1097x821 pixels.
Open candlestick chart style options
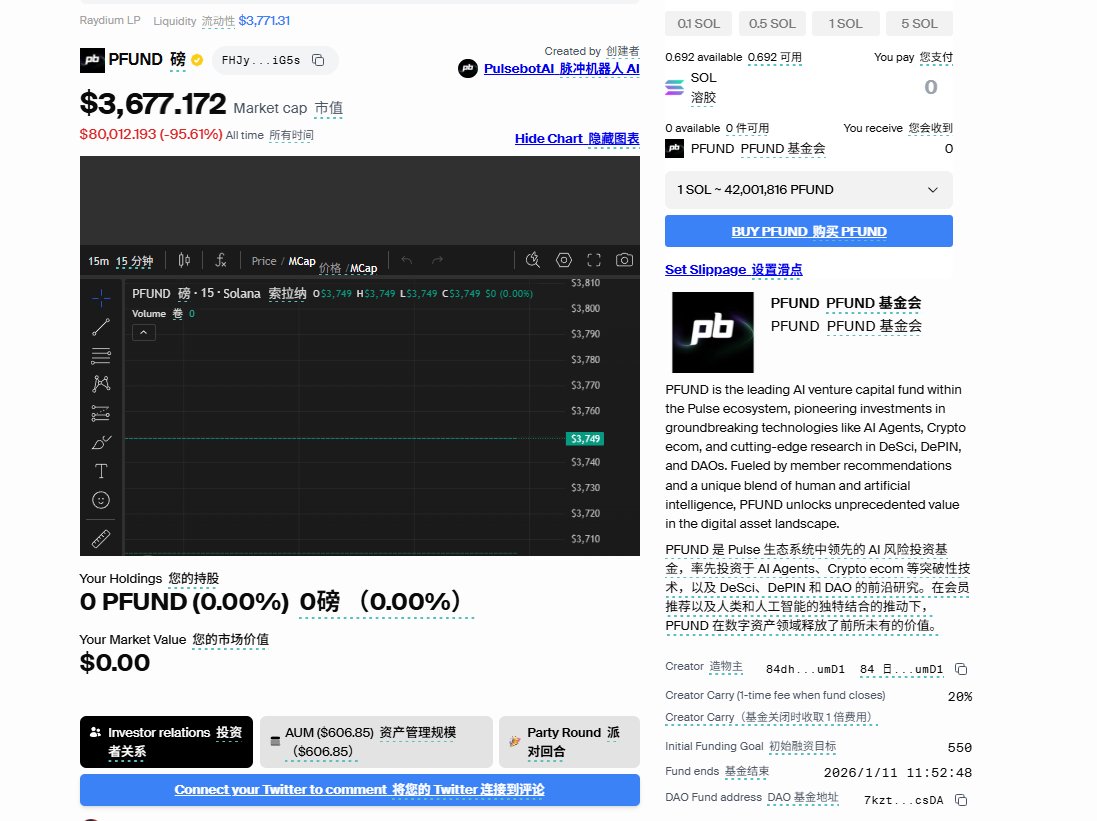tap(184, 260)
